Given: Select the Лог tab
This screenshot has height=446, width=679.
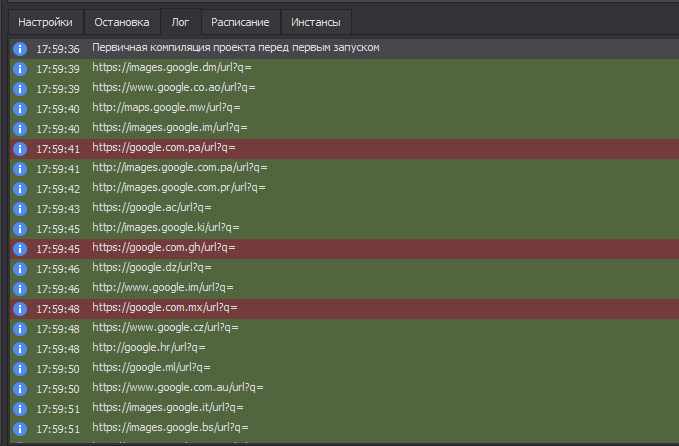Looking at the screenshot, I should tap(180, 21).
